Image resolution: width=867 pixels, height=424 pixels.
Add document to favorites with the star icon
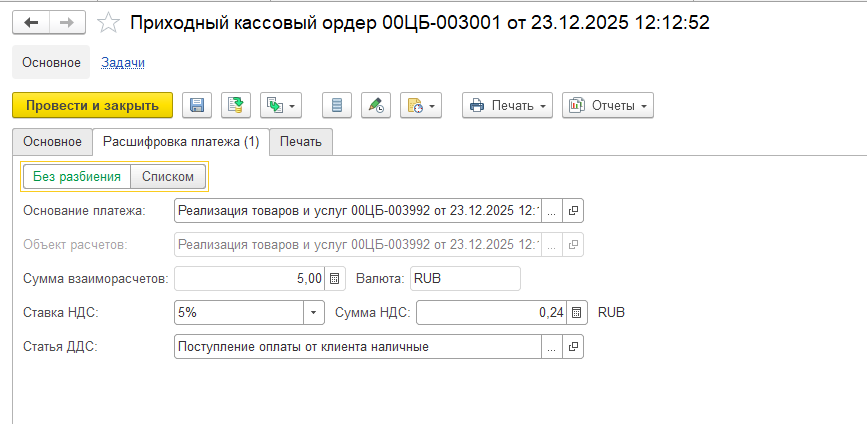108,23
